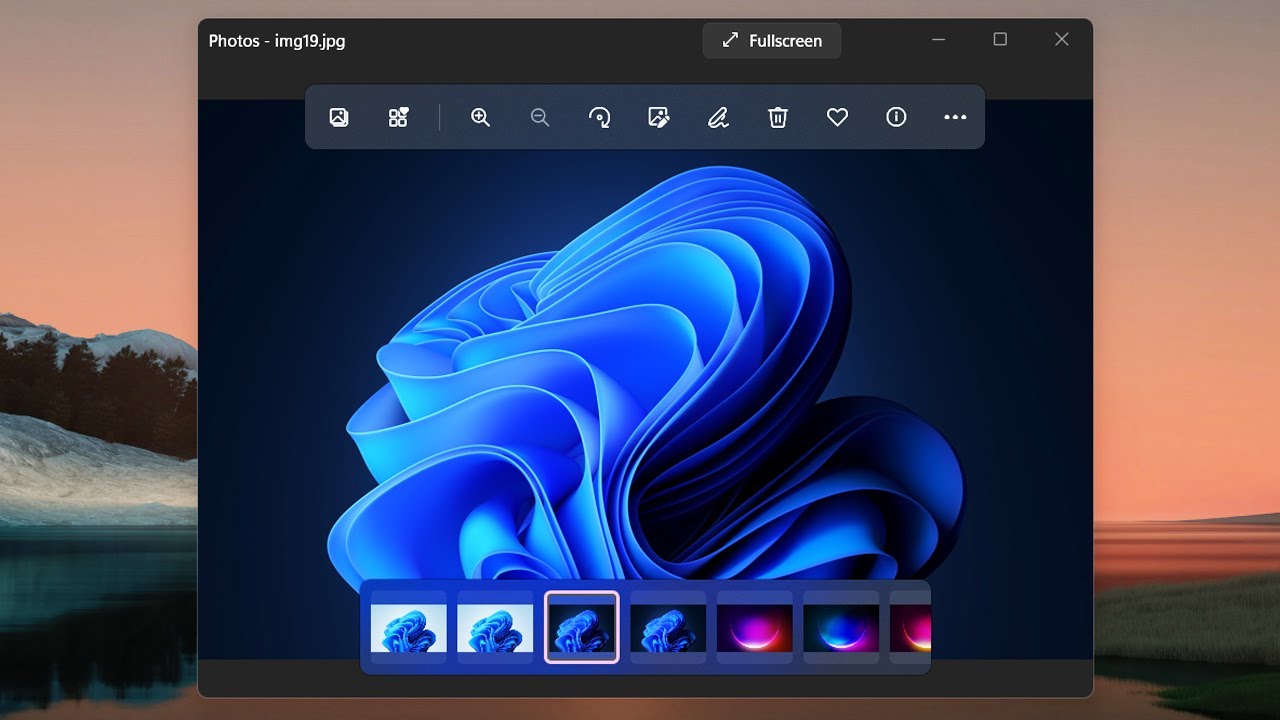Select the blue glow orb thumbnail
This screenshot has width=1280, height=720.
pos(841,627)
